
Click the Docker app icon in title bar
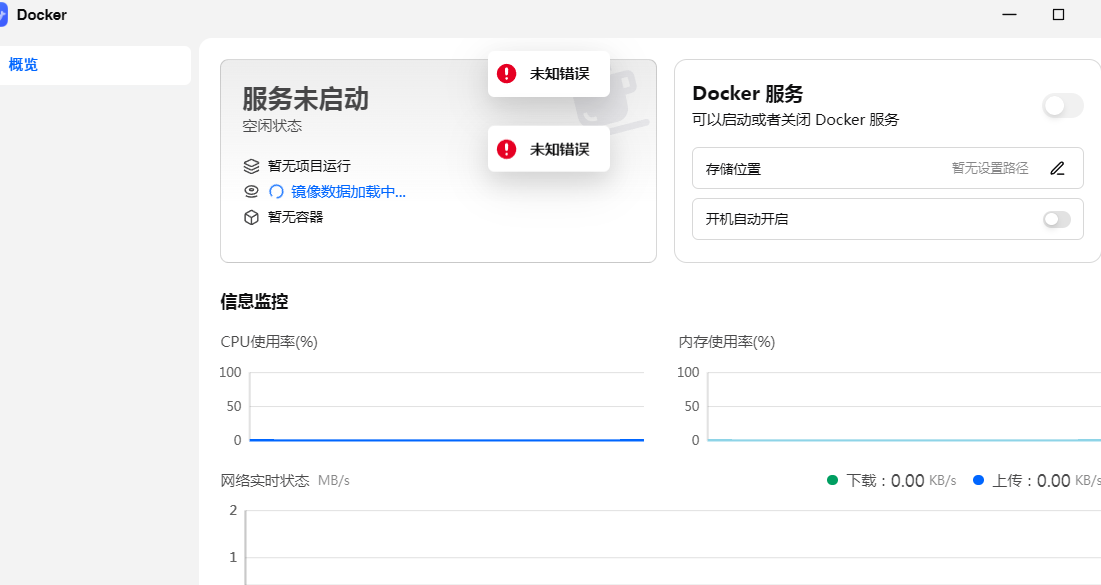[3, 15]
